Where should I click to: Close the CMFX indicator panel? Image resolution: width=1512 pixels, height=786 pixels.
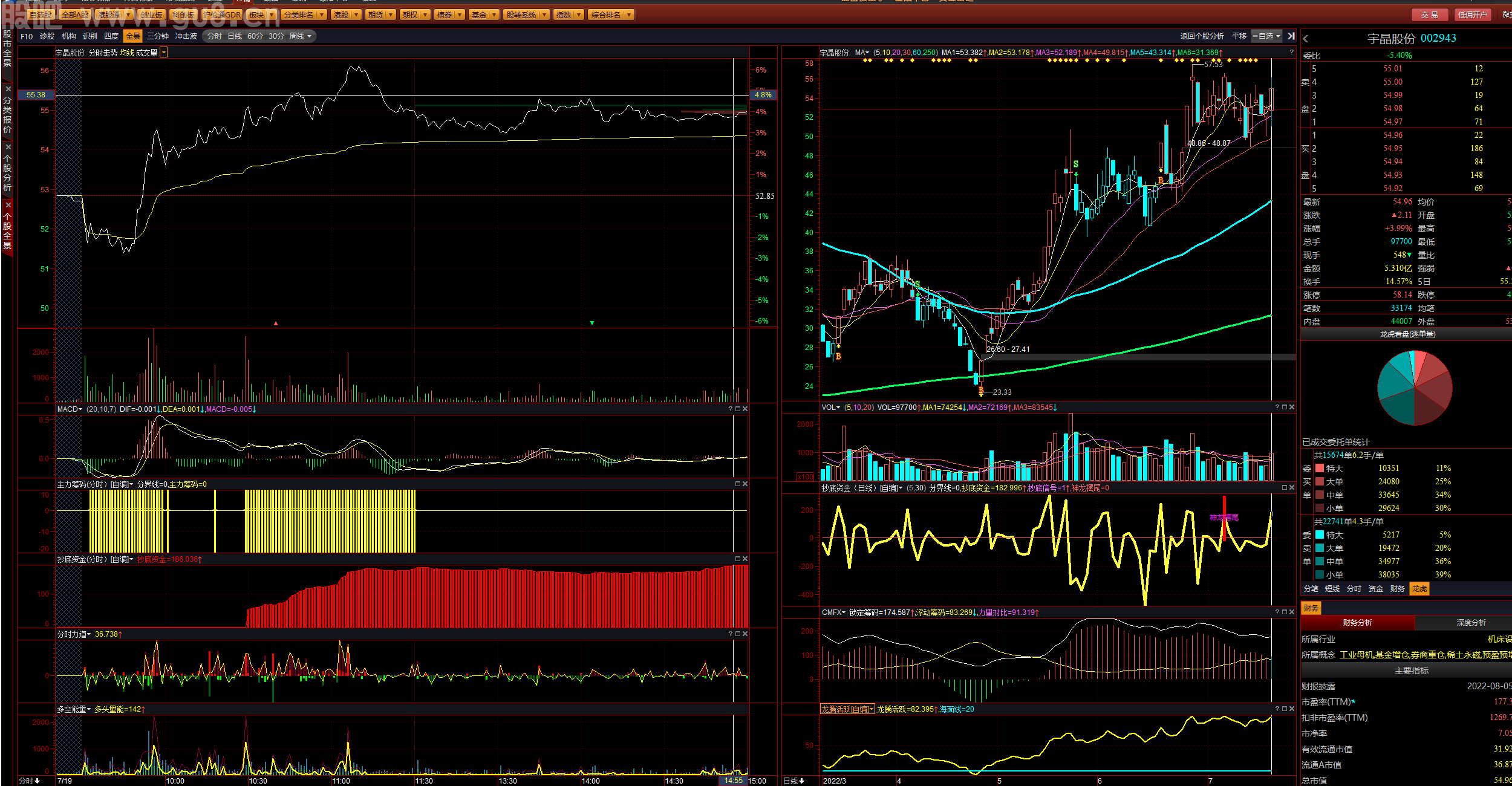(1292, 612)
